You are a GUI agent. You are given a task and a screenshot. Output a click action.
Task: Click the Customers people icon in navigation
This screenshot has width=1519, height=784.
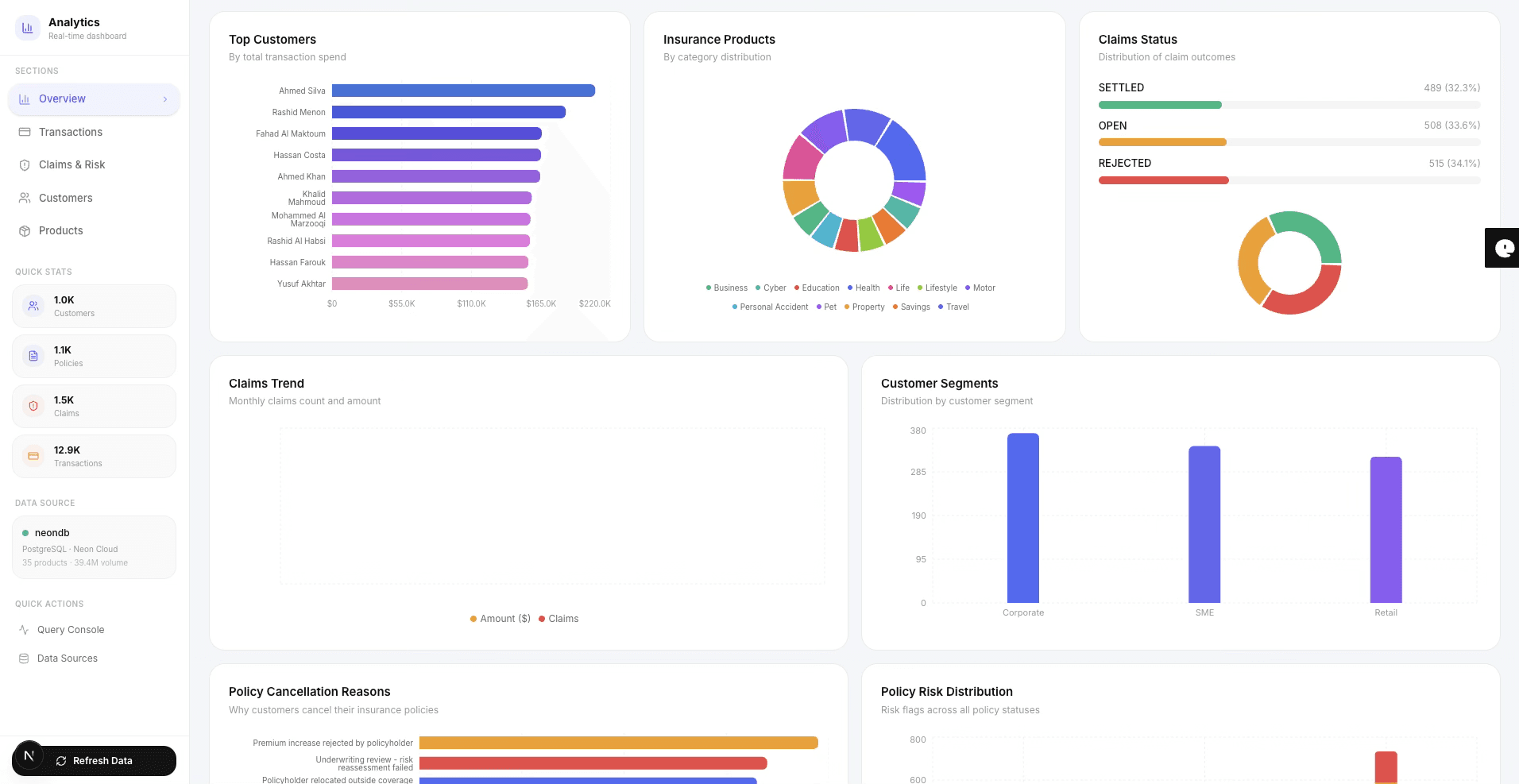pos(25,198)
